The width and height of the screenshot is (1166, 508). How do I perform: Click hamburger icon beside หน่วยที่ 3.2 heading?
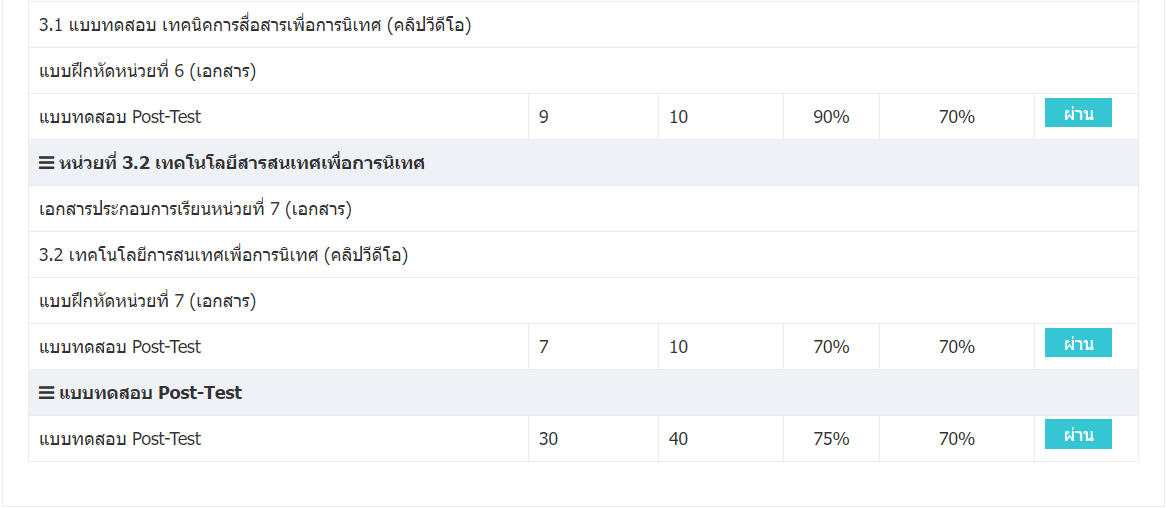point(47,163)
